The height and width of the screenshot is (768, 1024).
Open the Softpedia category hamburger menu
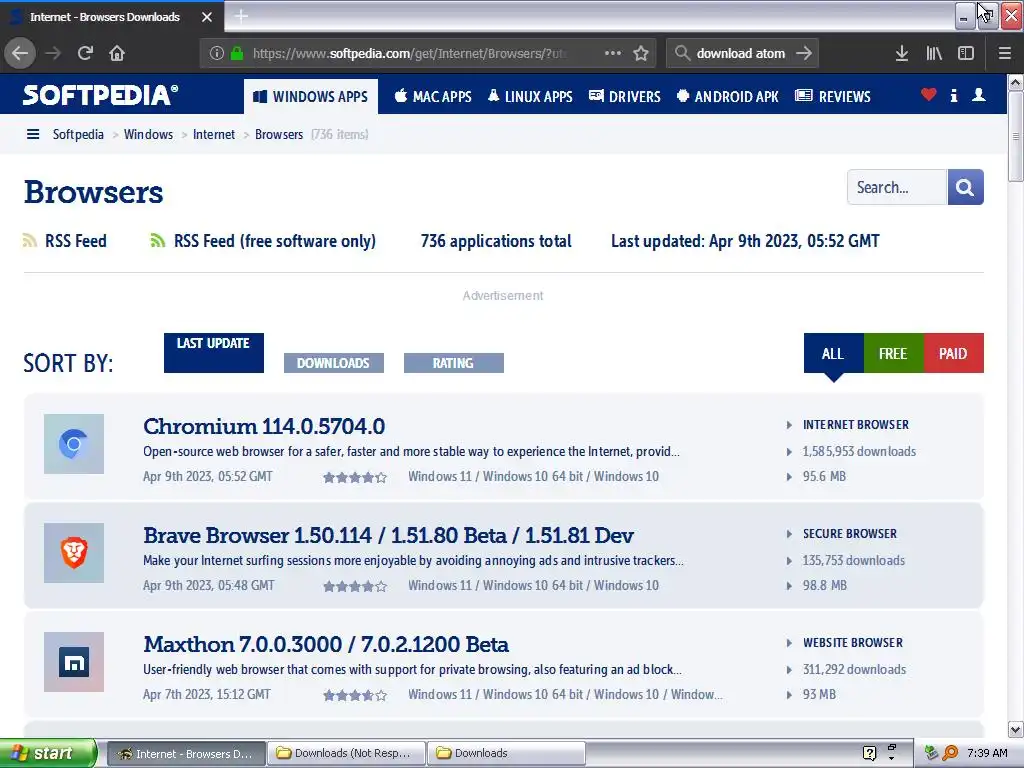click(33, 134)
